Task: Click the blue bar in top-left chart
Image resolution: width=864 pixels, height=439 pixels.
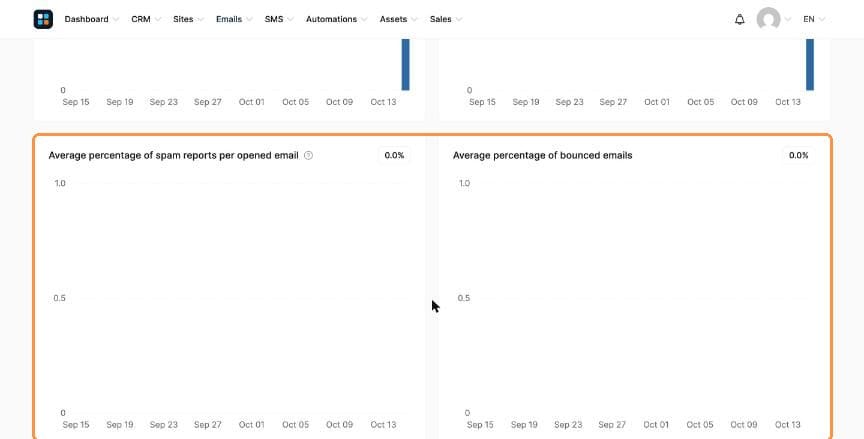Action: pyautogui.click(x=406, y=64)
